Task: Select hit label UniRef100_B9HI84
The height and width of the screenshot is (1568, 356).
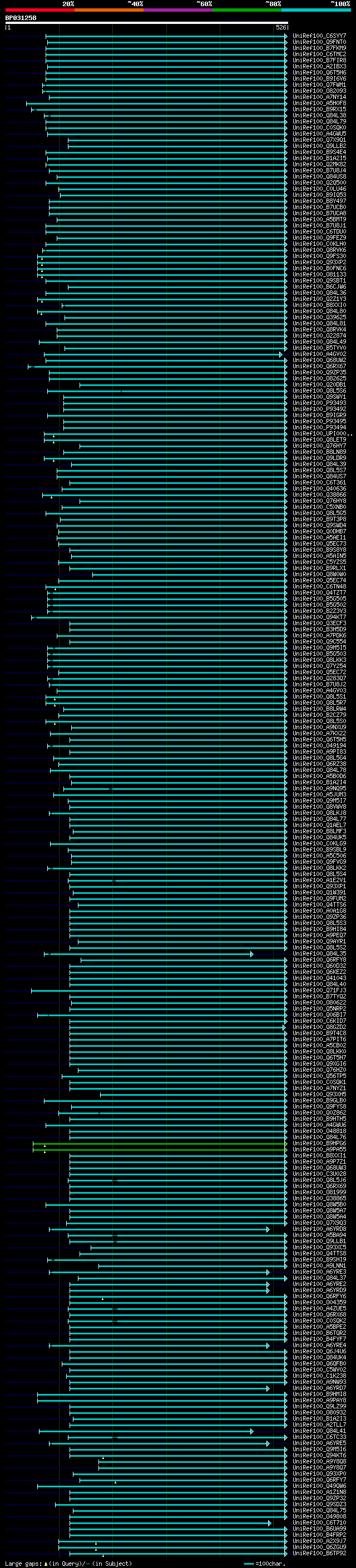Action: 319,929
